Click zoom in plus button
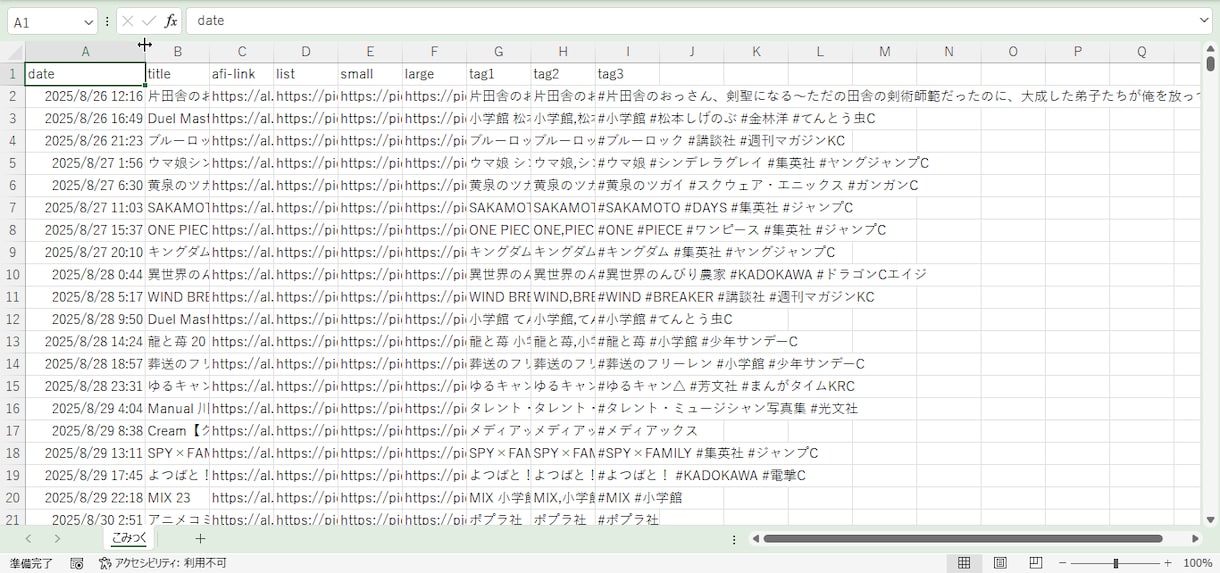This screenshot has width=1220, height=573. pos(1167,563)
